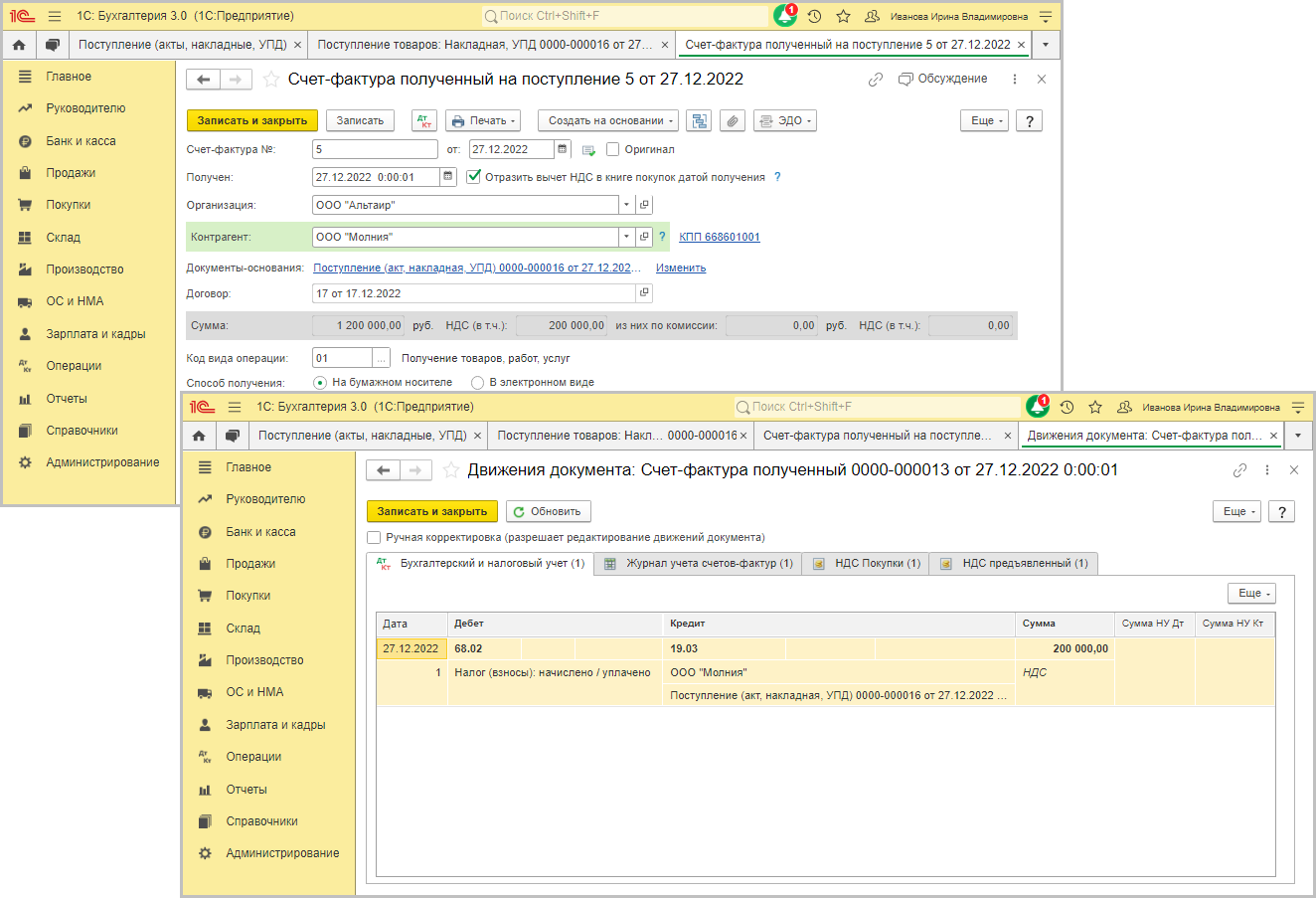Open Еще menu above movements table
Image resolution: width=1316 pixels, height=898 pixels.
click(1252, 593)
